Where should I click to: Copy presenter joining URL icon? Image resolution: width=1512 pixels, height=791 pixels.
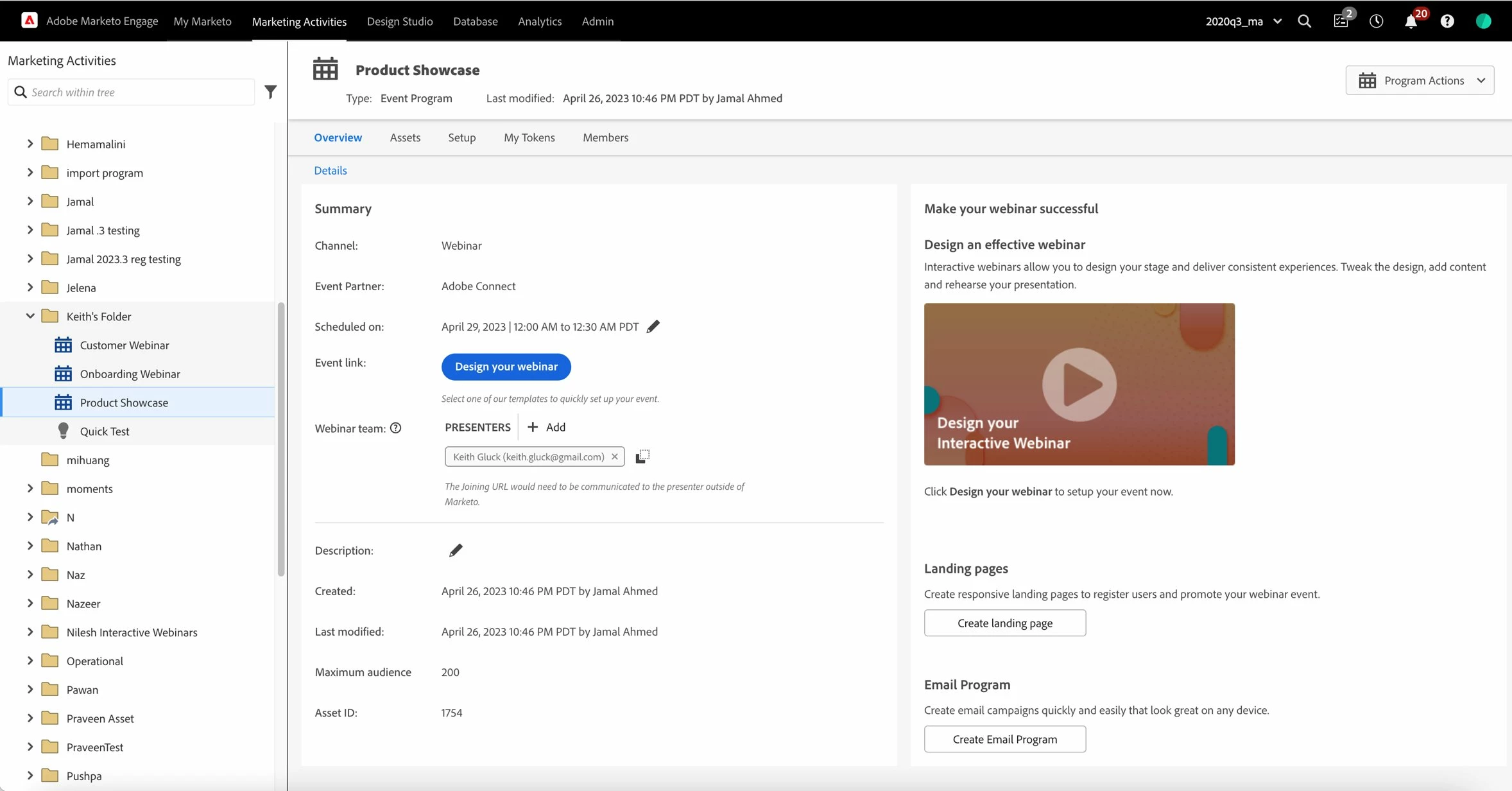tap(642, 456)
